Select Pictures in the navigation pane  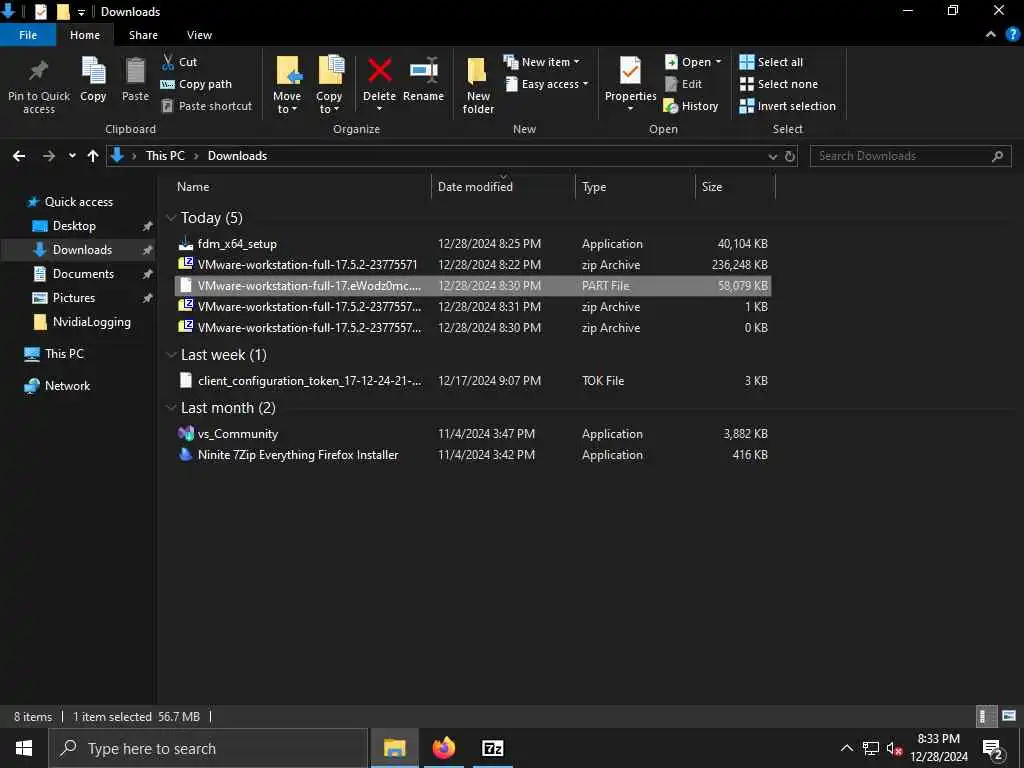[74, 298]
